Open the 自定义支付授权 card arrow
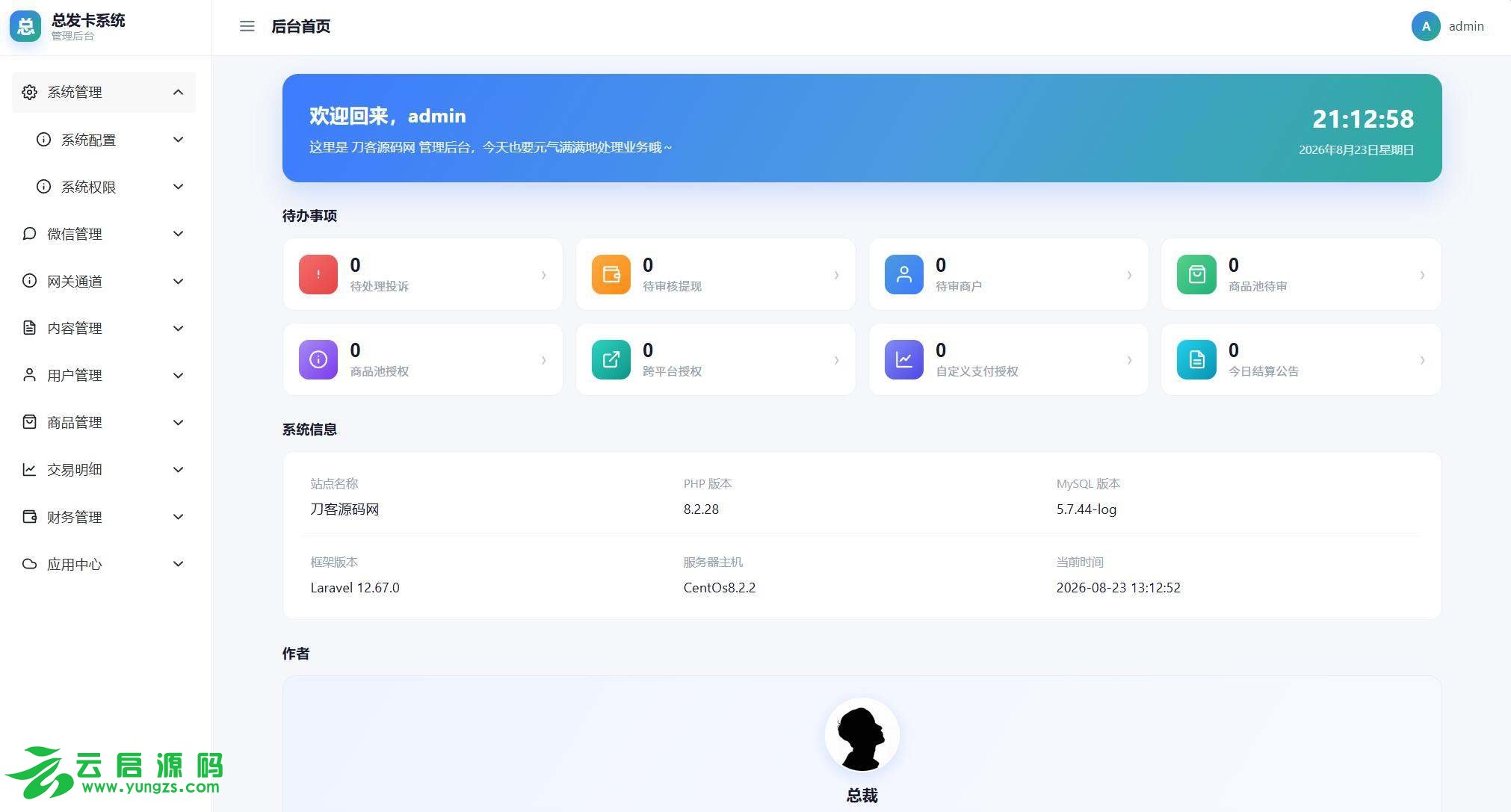This screenshot has height=812, width=1511. (1129, 360)
